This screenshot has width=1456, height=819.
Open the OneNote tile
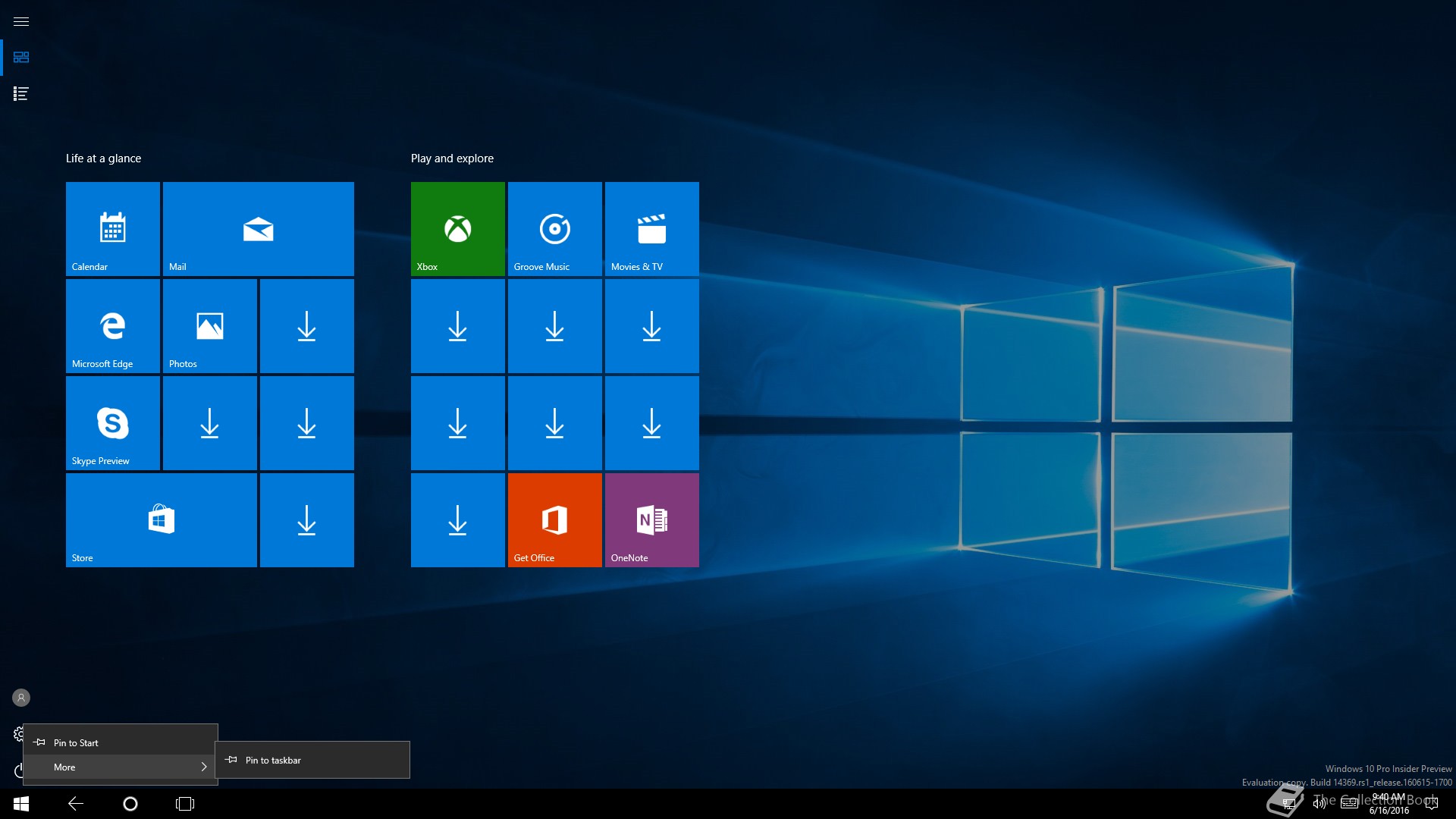(x=652, y=520)
